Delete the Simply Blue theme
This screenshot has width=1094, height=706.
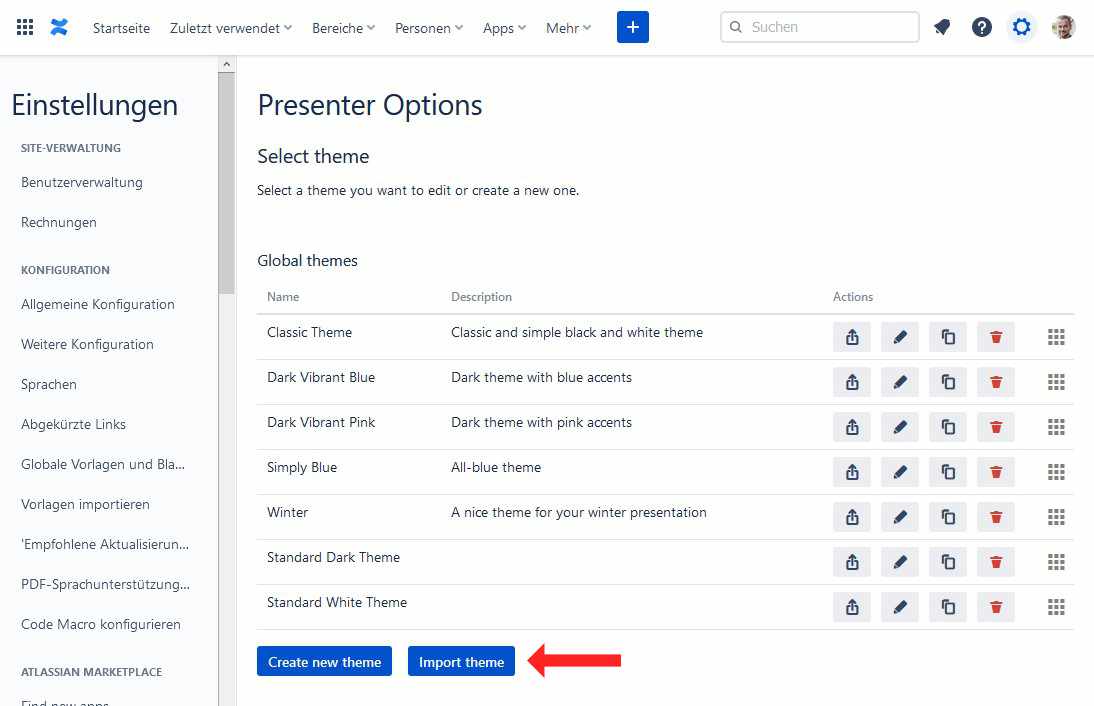tap(996, 472)
